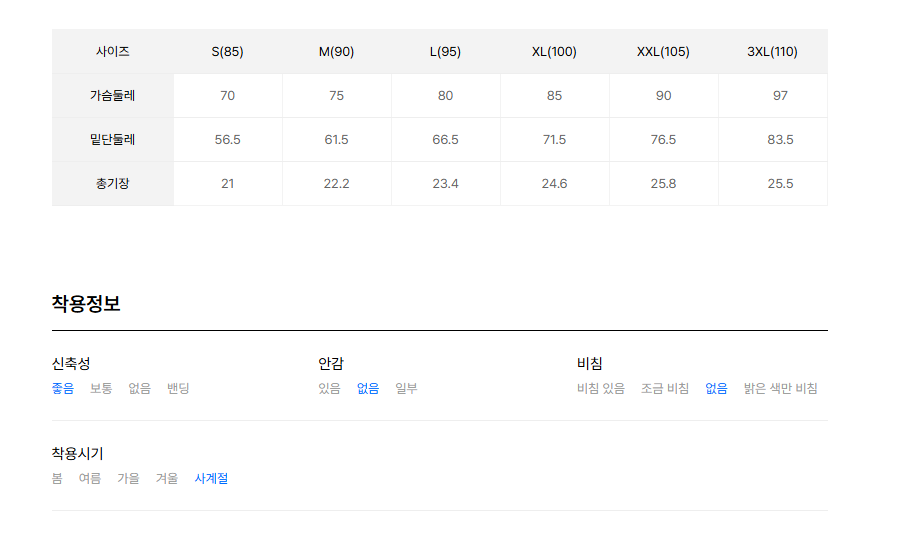
Task: Click chest value 80 in table
Action: (x=445, y=95)
